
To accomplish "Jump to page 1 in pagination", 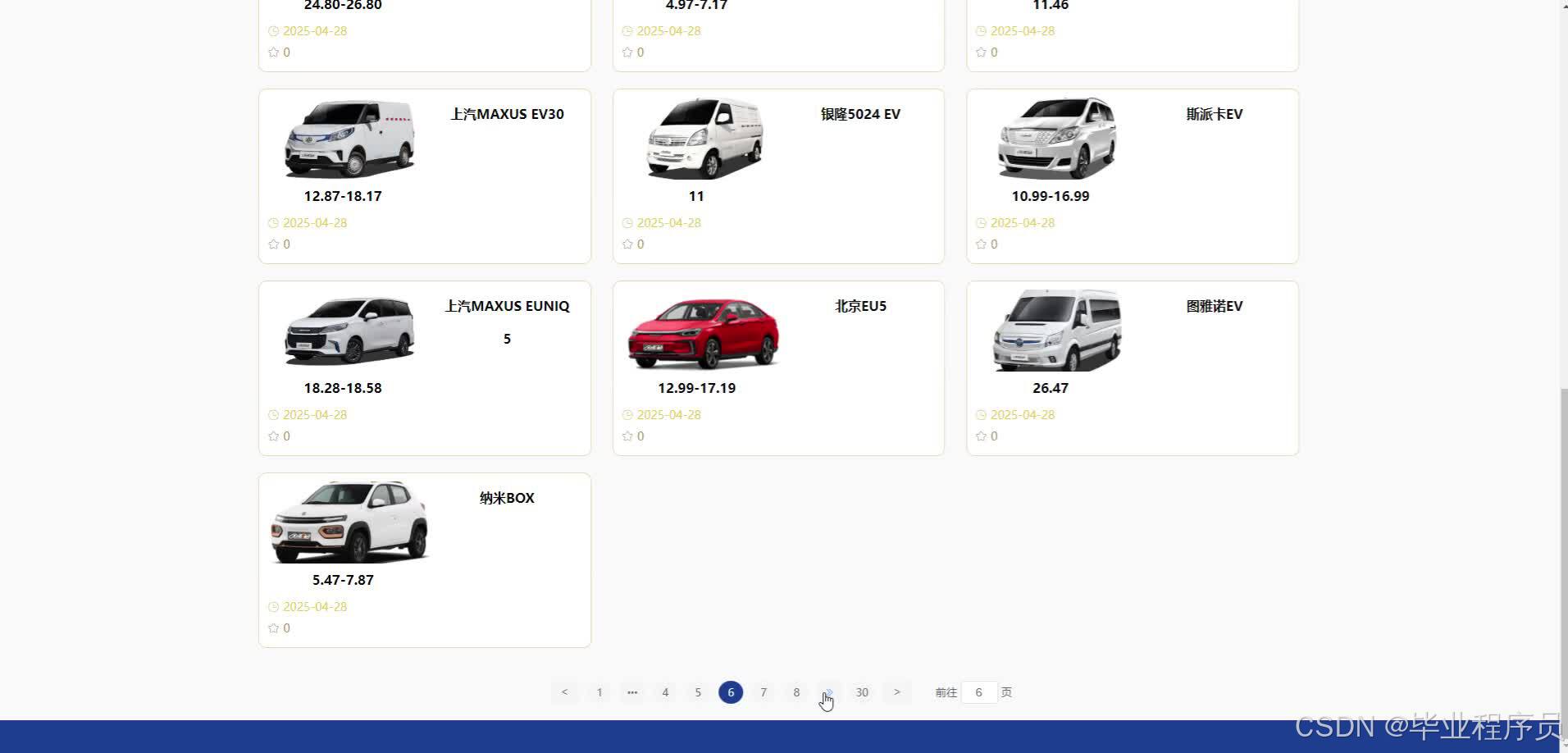I will tap(599, 692).
